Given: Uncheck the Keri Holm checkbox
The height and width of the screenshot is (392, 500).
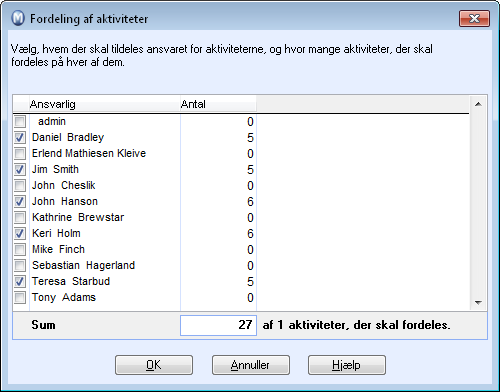Looking at the screenshot, I should (x=20, y=233).
